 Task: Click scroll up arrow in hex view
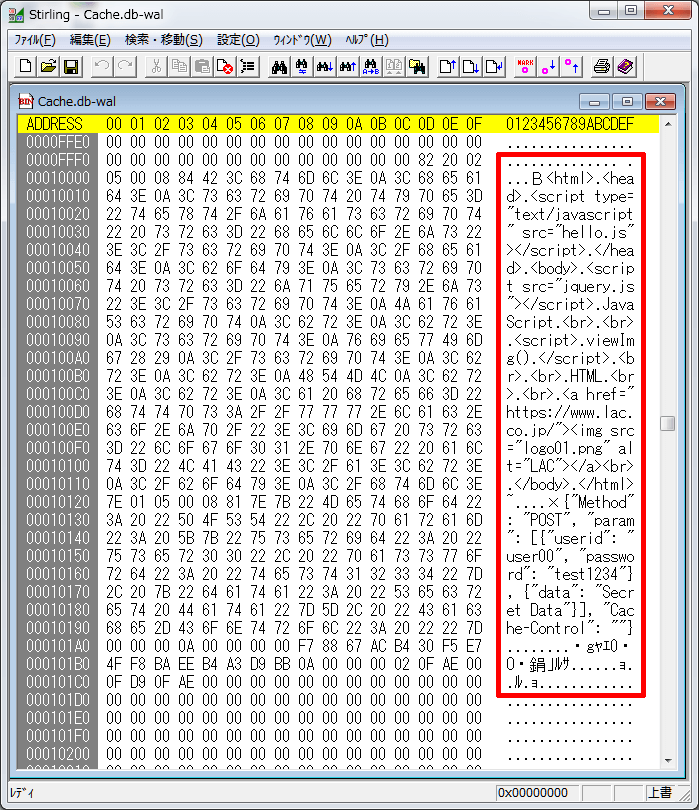coord(668,124)
